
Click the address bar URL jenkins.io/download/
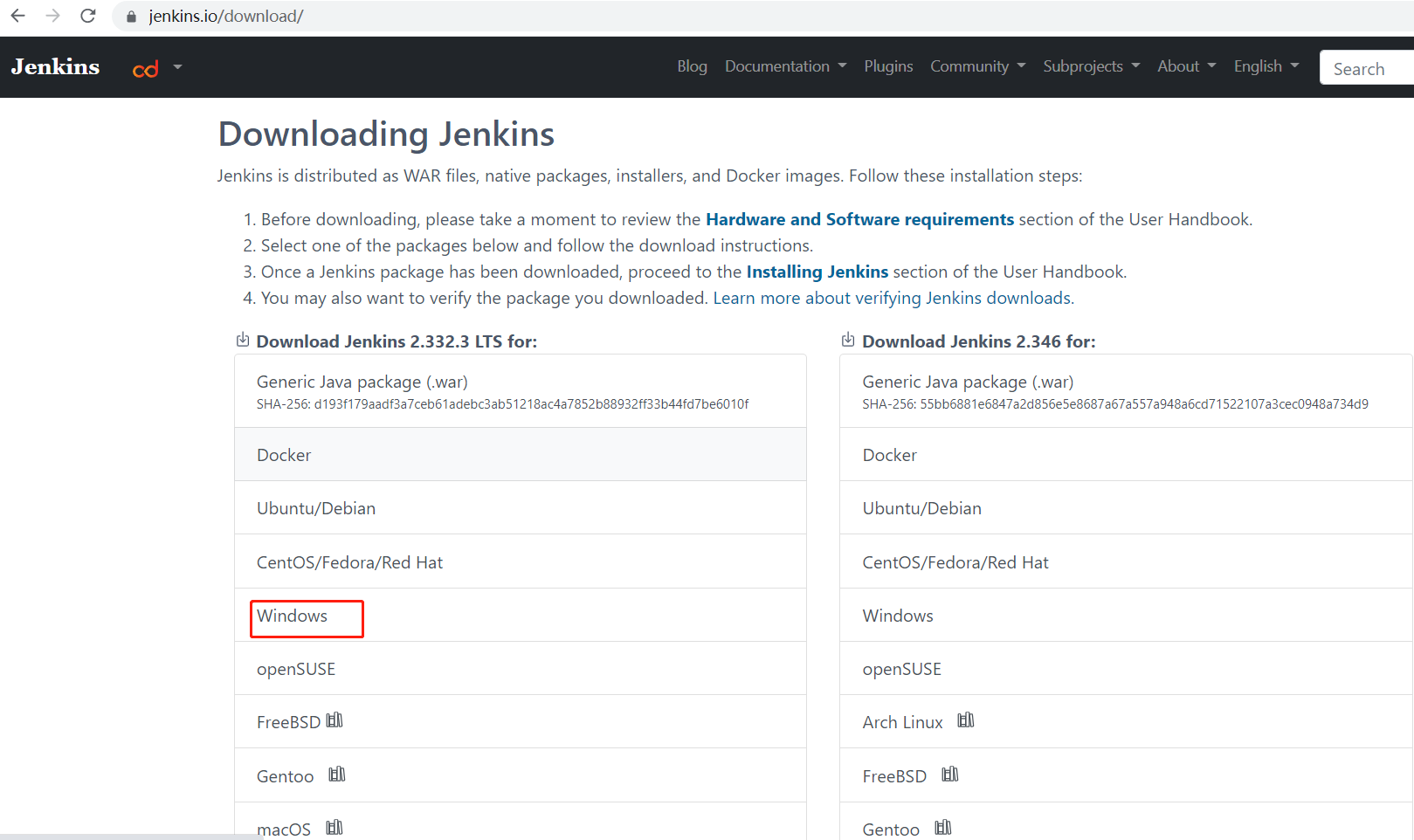pos(226,17)
